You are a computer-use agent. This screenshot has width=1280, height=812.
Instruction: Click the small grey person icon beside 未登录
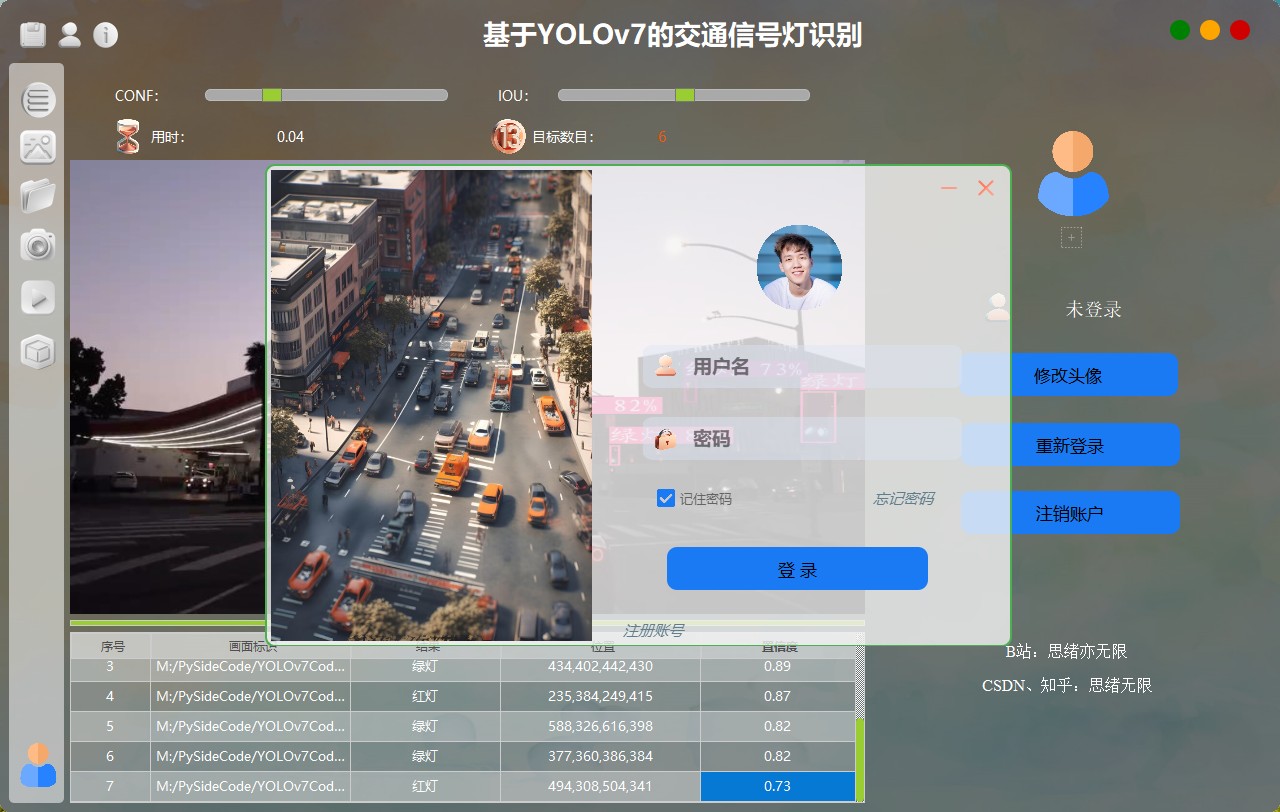[998, 307]
